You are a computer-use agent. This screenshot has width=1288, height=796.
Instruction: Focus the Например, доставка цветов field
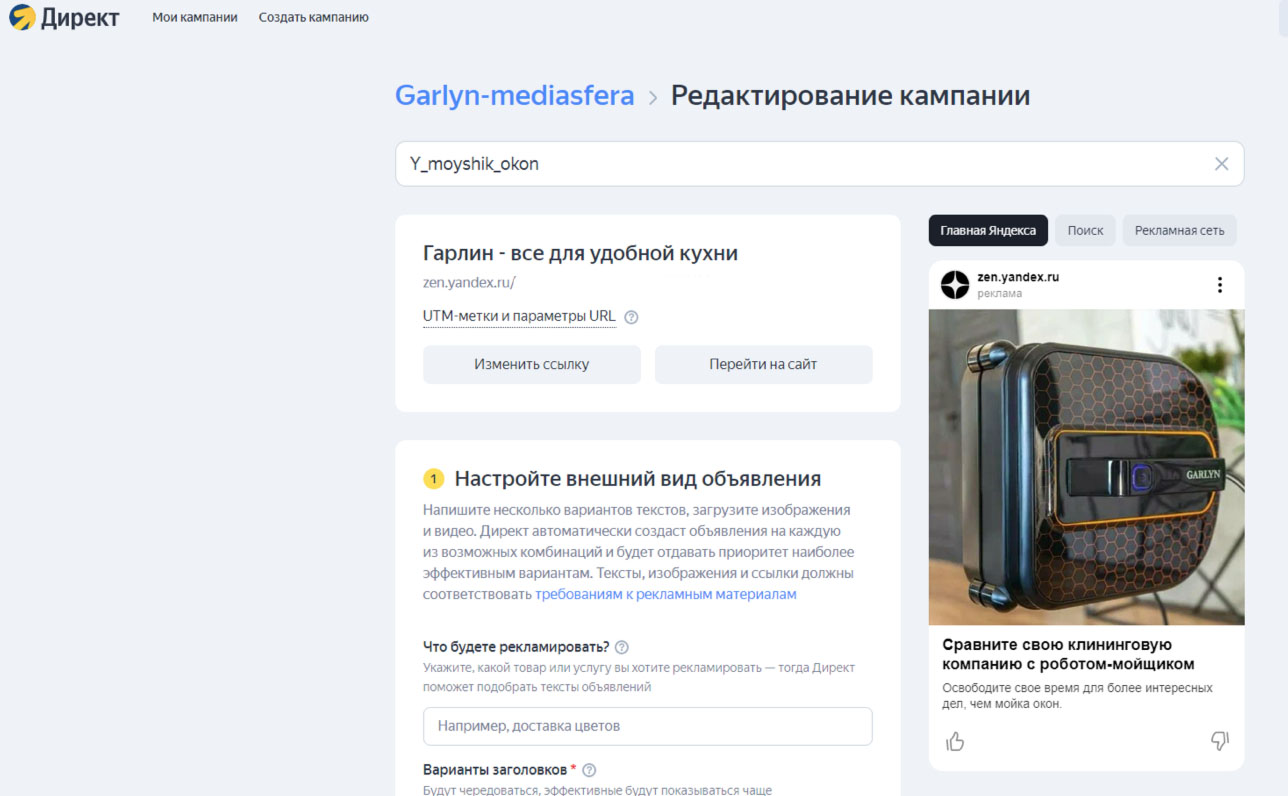click(648, 726)
